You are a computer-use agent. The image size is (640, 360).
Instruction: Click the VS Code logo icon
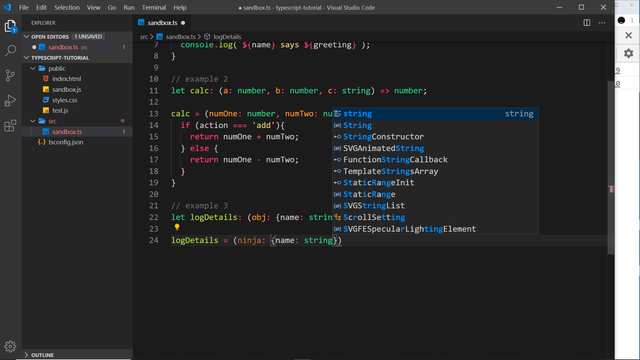[7, 7]
